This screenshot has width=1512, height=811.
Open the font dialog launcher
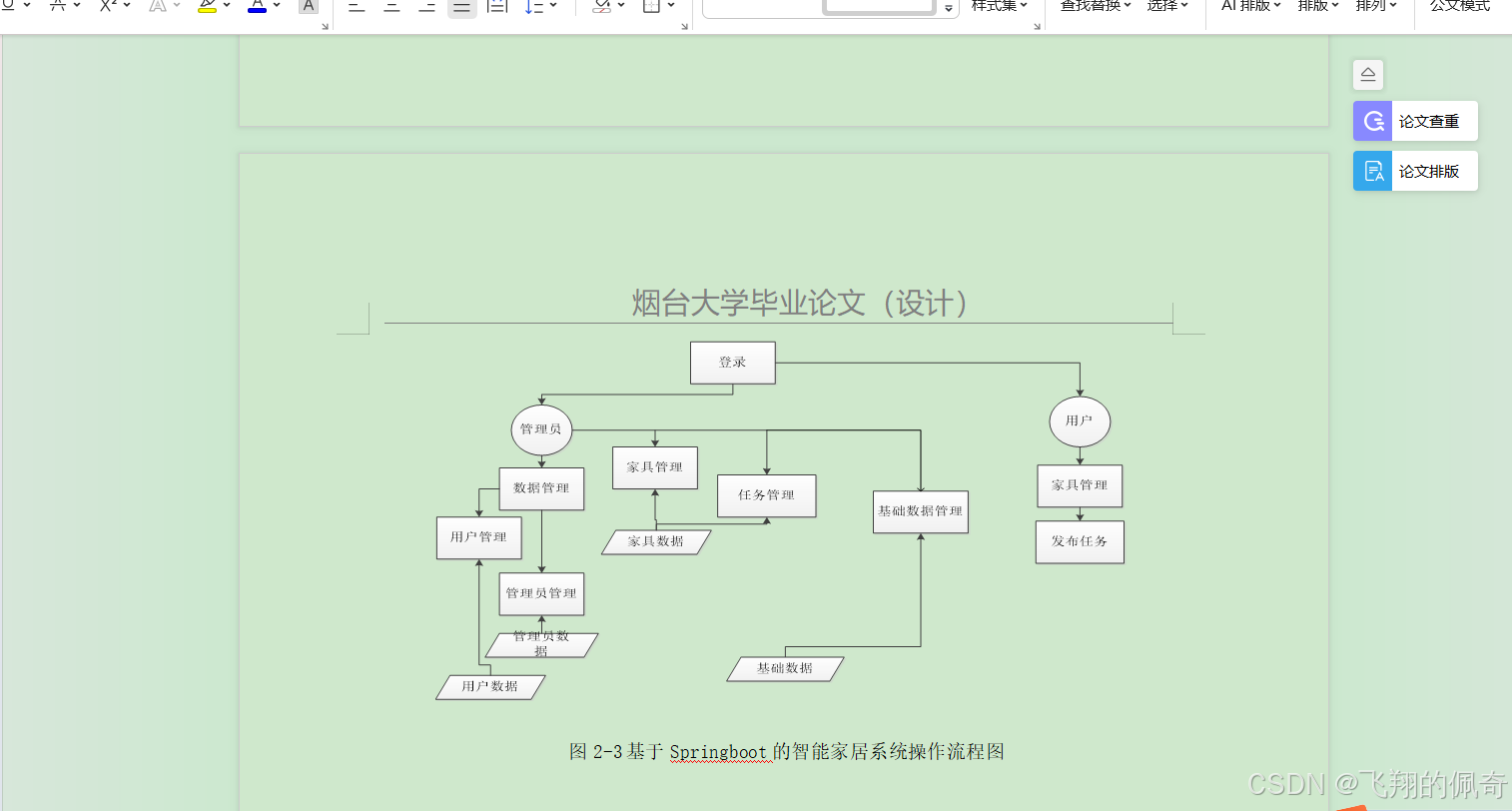tap(326, 26)
